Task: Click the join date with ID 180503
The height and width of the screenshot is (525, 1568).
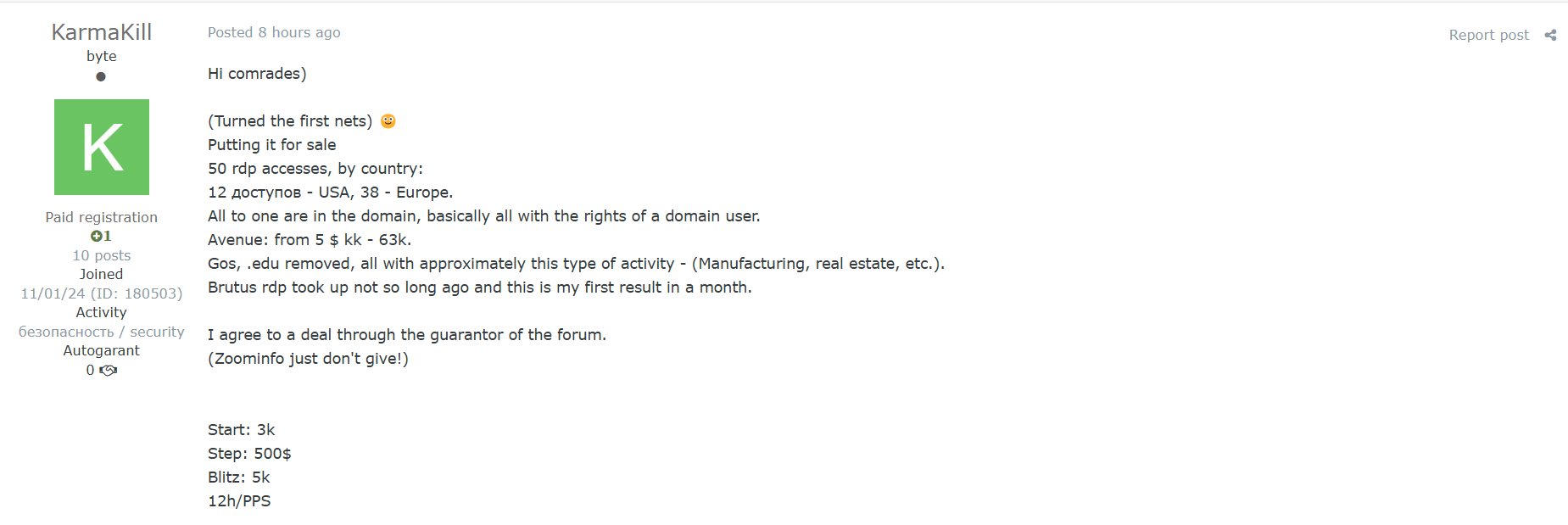Action: [x=102, y=293]
